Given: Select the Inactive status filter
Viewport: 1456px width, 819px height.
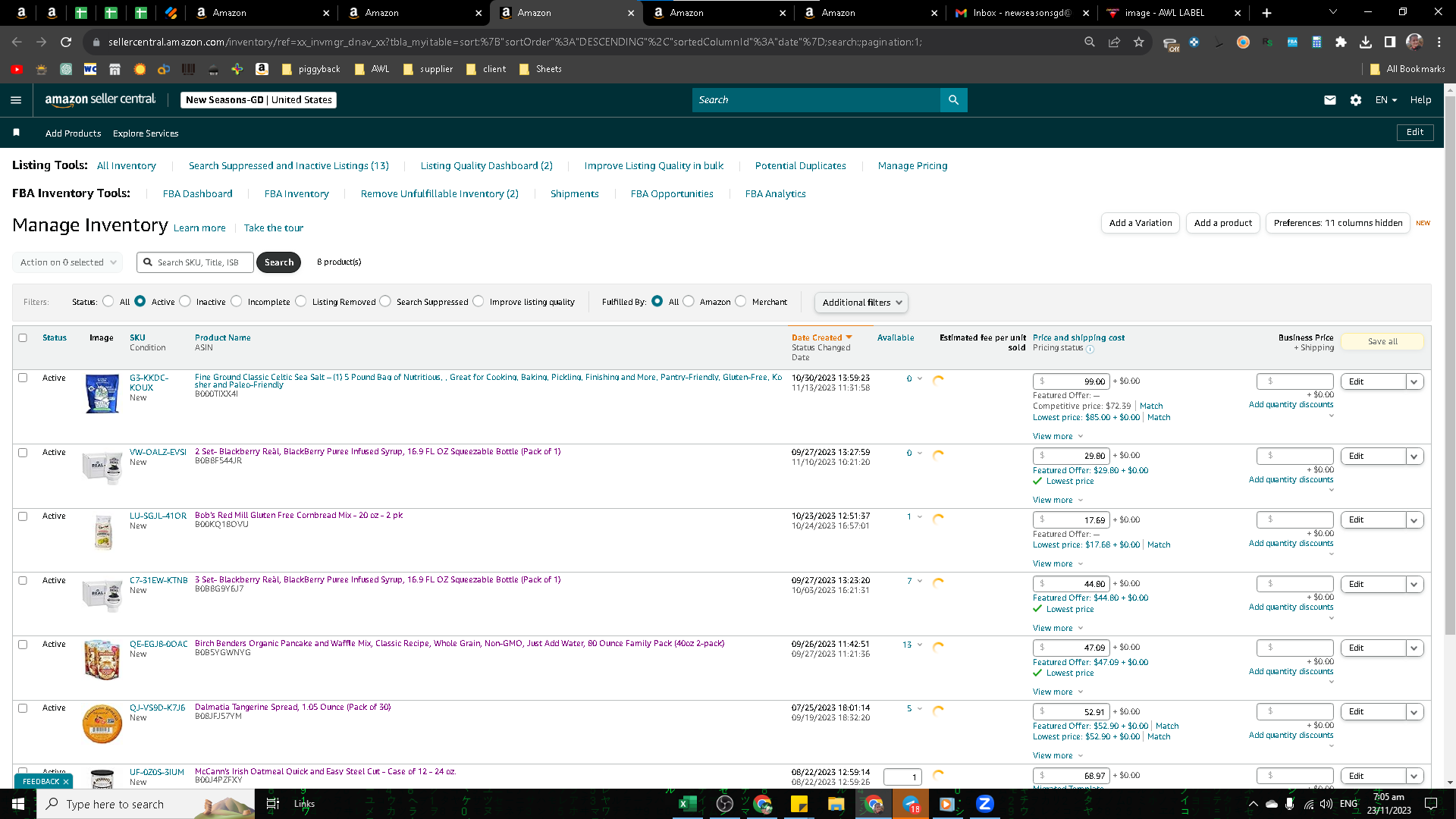Looking at the screenshot, I should tap(185, 301).
